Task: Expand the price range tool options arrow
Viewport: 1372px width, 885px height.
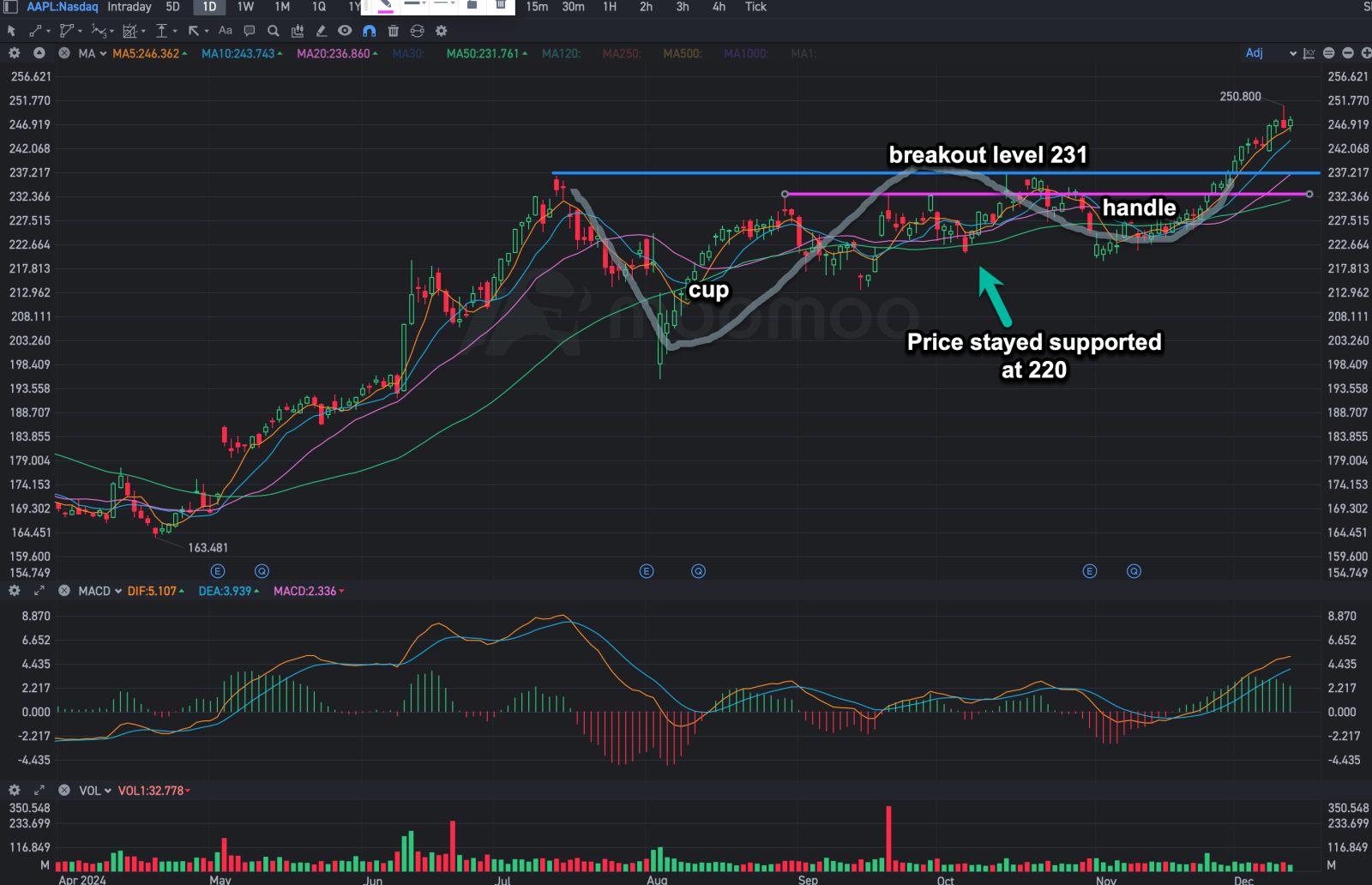Action: click(175, 32)
